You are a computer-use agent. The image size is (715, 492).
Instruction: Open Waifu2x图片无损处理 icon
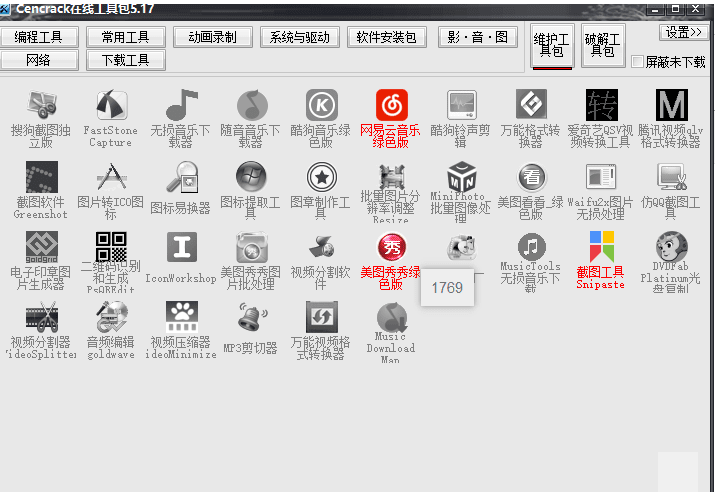(x=601, y=176)
